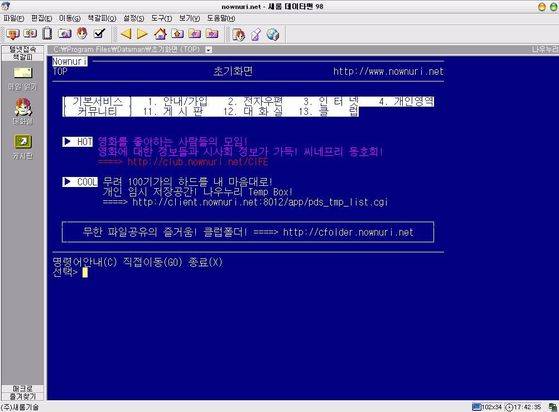Click the checkmark toolbar icon
This screenshot has height=412, width=559.
pyautogui.click(x=100, y=34)
